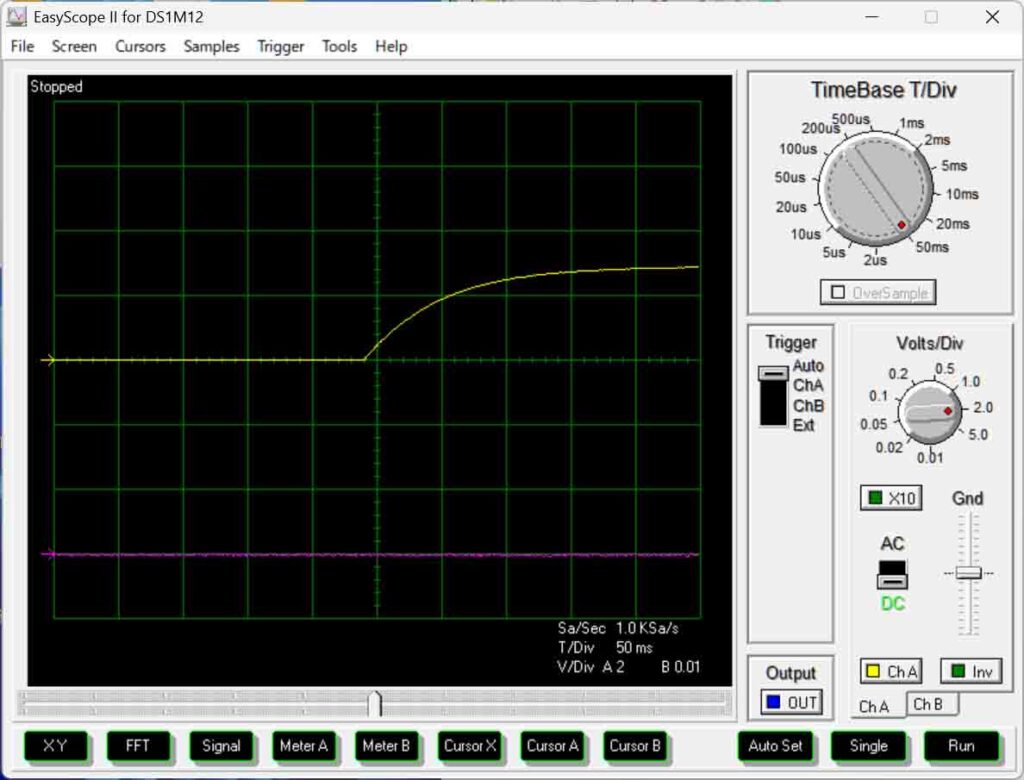Set timebase to 10us on the dial
Viewport: 1024px width, 780px height.
click(805, 235)
